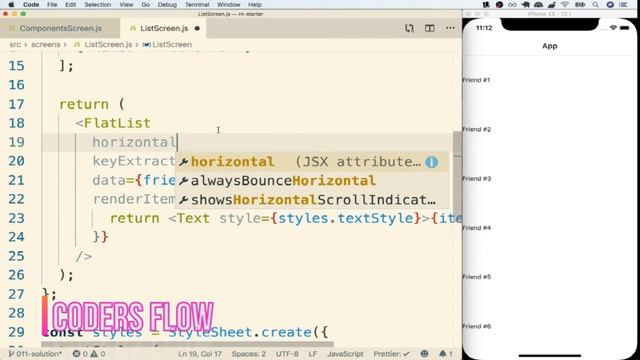This screenshot has width=640, height=360.
Task: Switch to the ComponentsScreen.js tab
Action: tap(60, 28)
